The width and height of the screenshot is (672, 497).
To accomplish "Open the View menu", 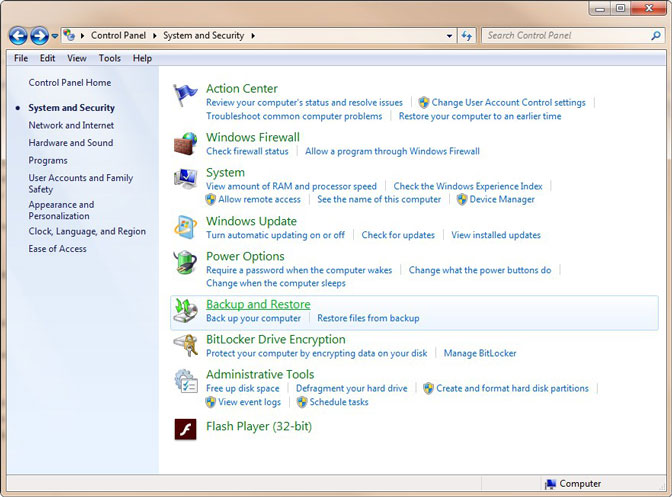I will click(77, 58).
